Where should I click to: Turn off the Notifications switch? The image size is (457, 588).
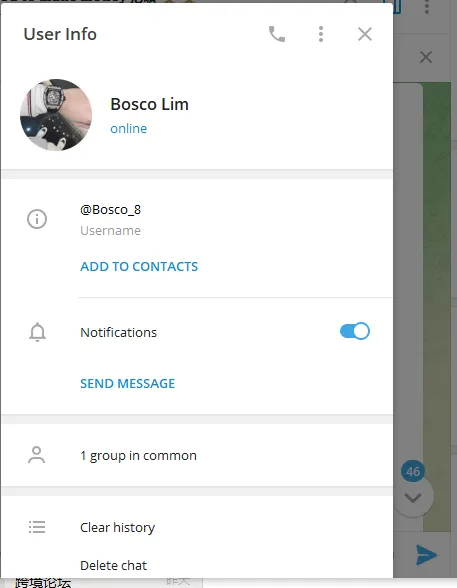coord(355,331)
